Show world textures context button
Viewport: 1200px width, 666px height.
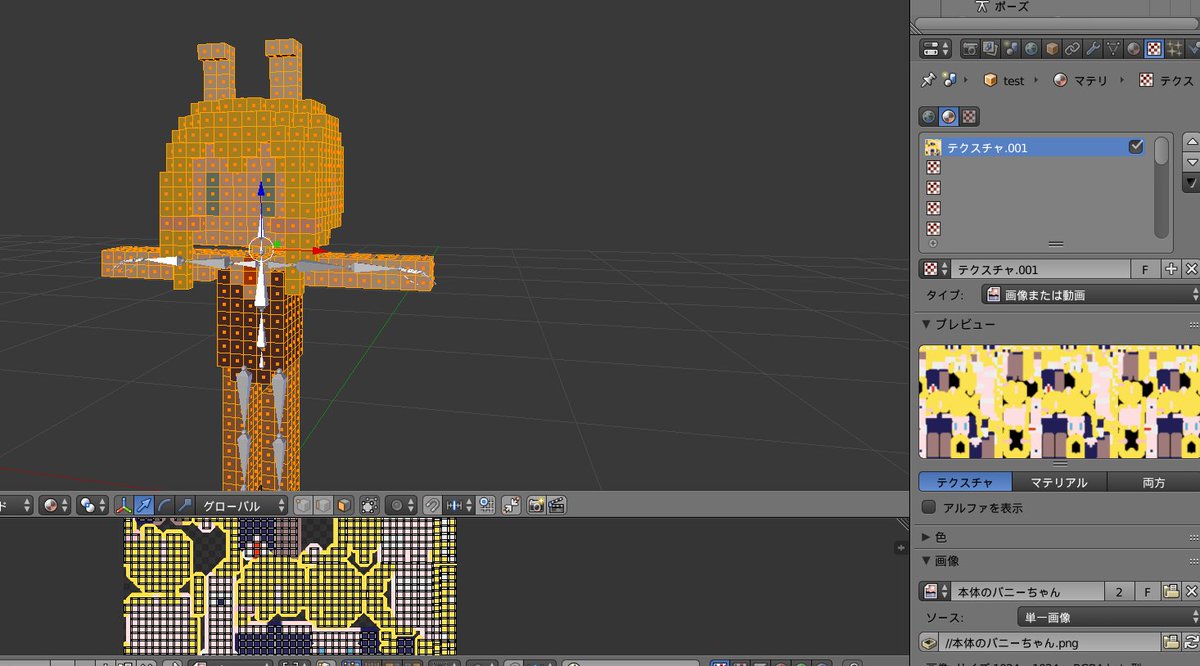point(928,116)
